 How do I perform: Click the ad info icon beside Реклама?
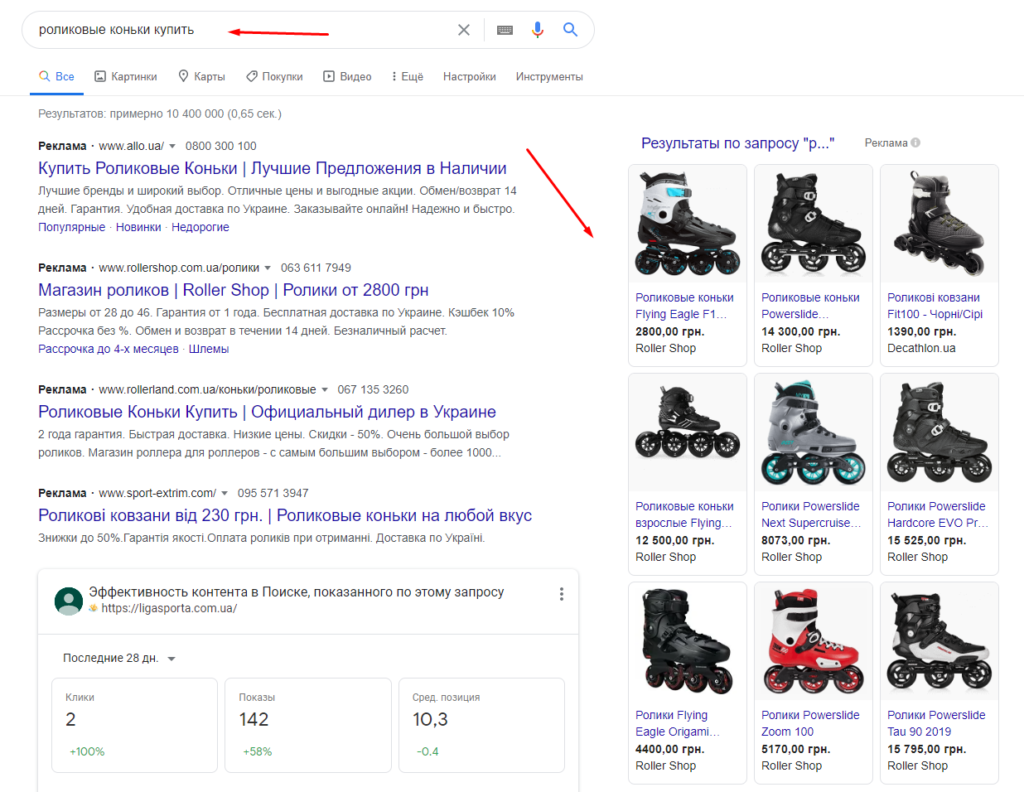[x=915, y=143]
